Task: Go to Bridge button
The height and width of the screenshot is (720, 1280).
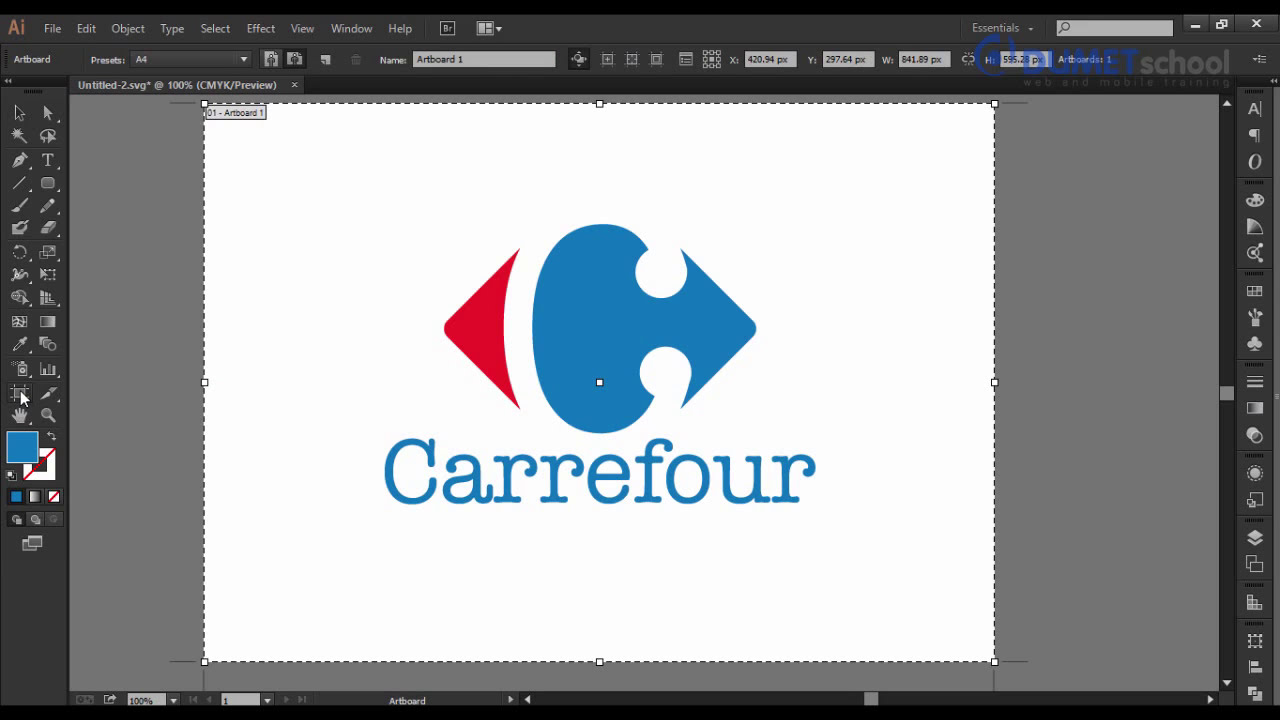Action: [x=447, y=28]
